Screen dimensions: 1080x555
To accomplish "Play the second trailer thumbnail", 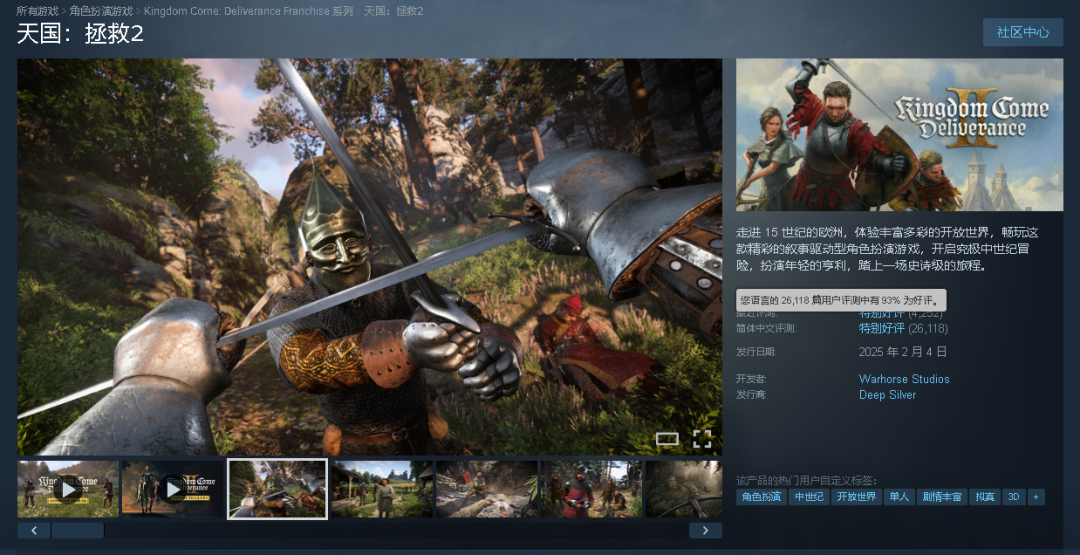I will (x=173, y=489).
